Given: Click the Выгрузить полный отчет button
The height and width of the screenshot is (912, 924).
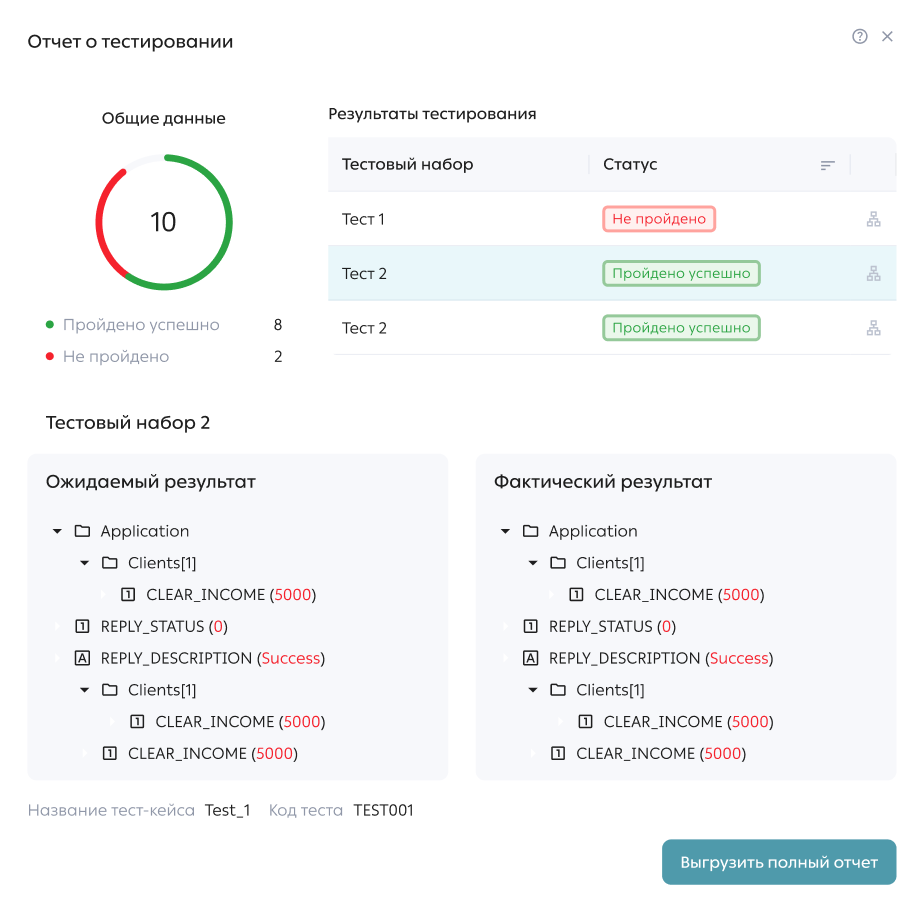Looking at the screenshot, I should (778, 862).
